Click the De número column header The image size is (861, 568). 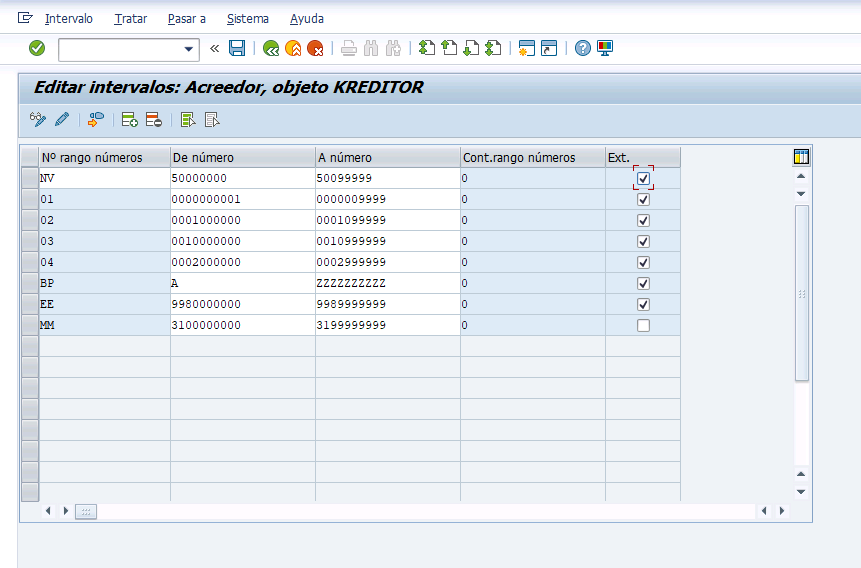[x=243, y=157]
